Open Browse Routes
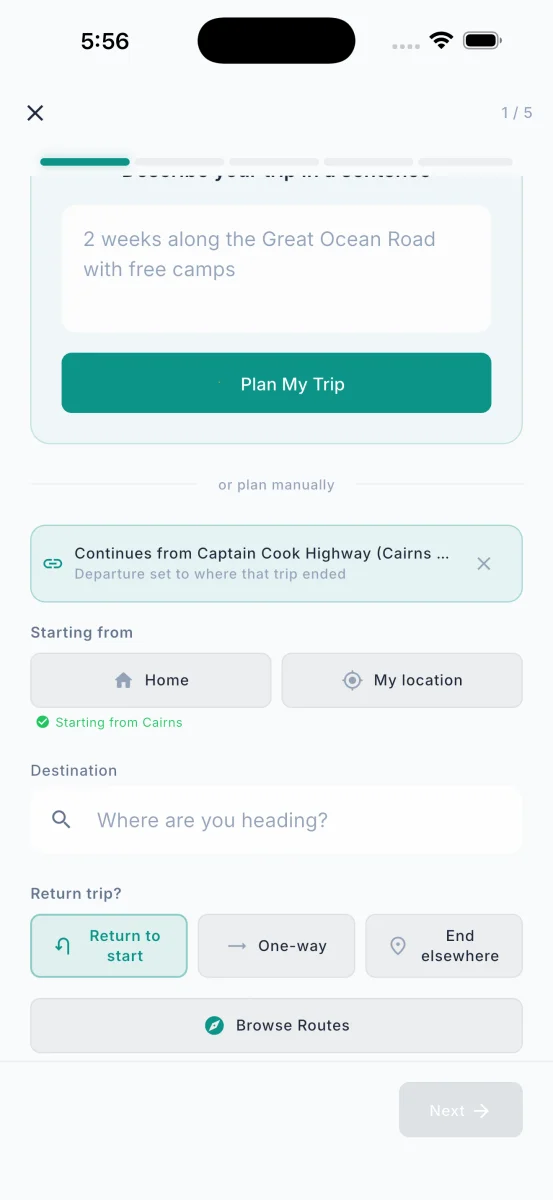This screenshot has width=553, height=1200. pos(276,1025)
